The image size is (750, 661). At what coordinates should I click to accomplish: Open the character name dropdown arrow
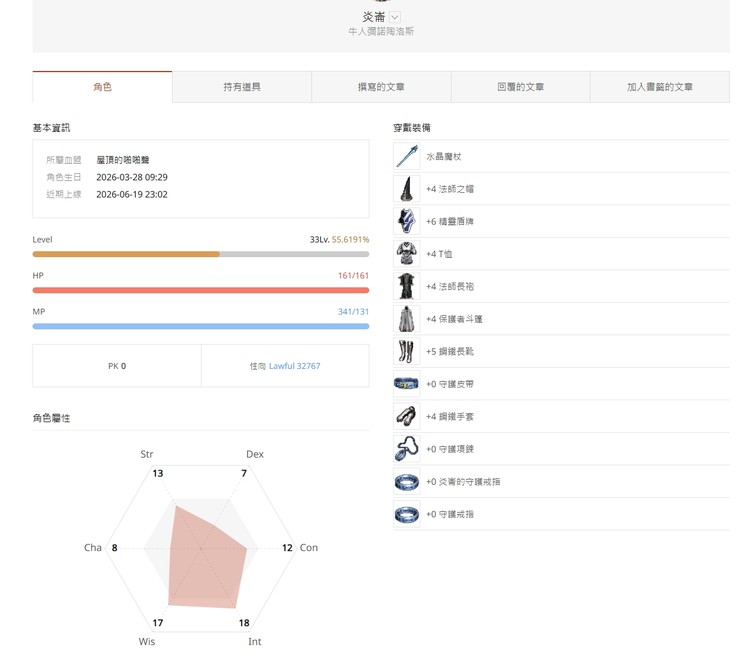[395, 17]
